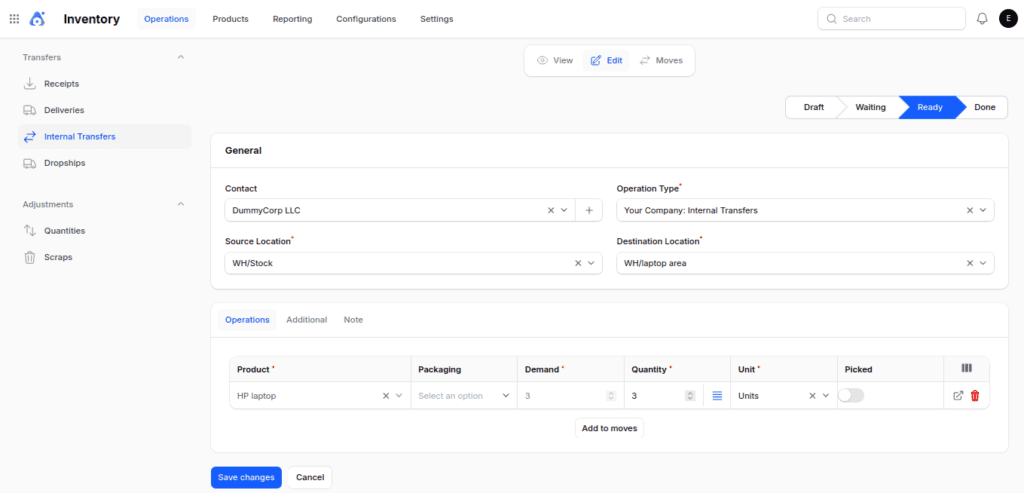Open the Settings menu
Viewport: 1024px width, 493px height.
tap(436, 19)
